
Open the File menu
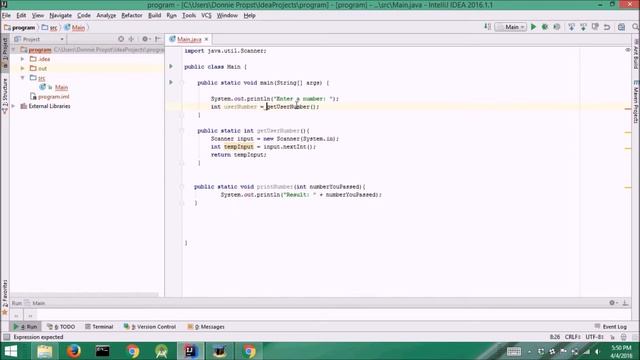[6, 16]
